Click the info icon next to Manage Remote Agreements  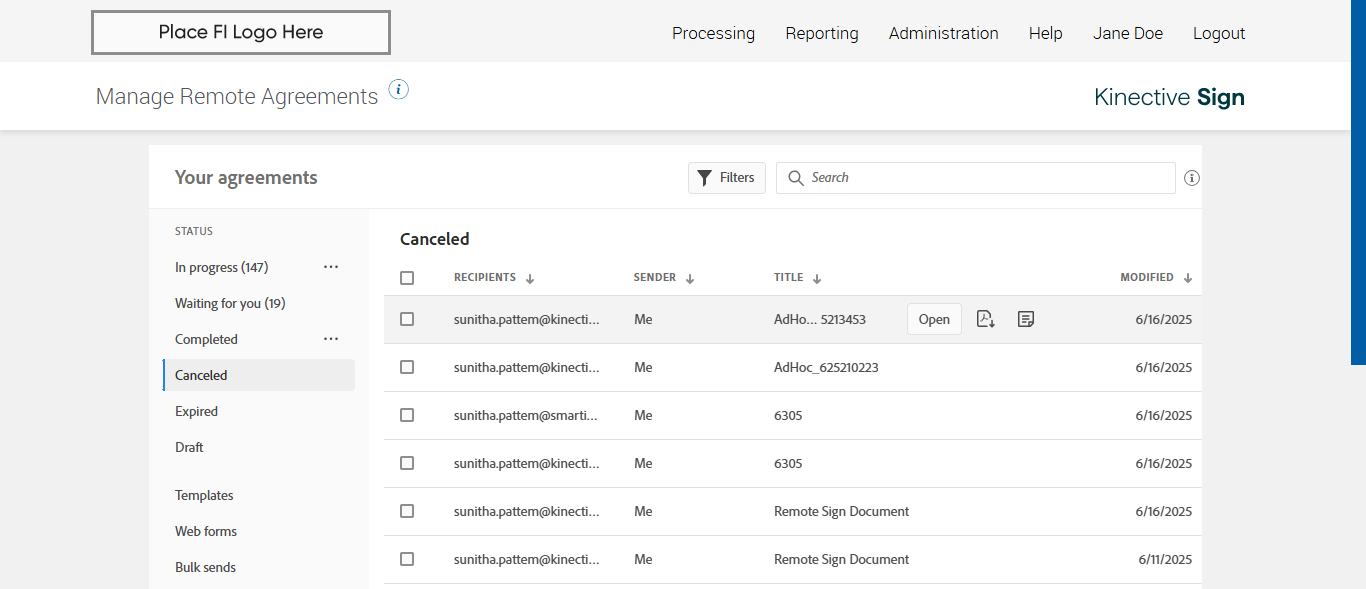[x=399, y=90]
